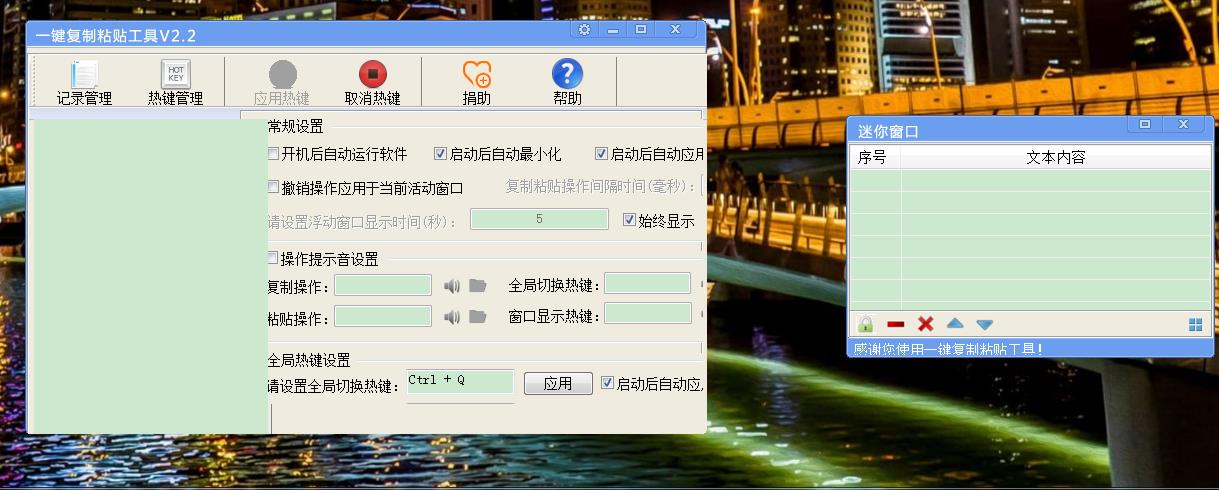Click the 文本内容 column header in 迷你窗口
Viewport: 1219px width, 490px height.
(x=1056, y=157)
